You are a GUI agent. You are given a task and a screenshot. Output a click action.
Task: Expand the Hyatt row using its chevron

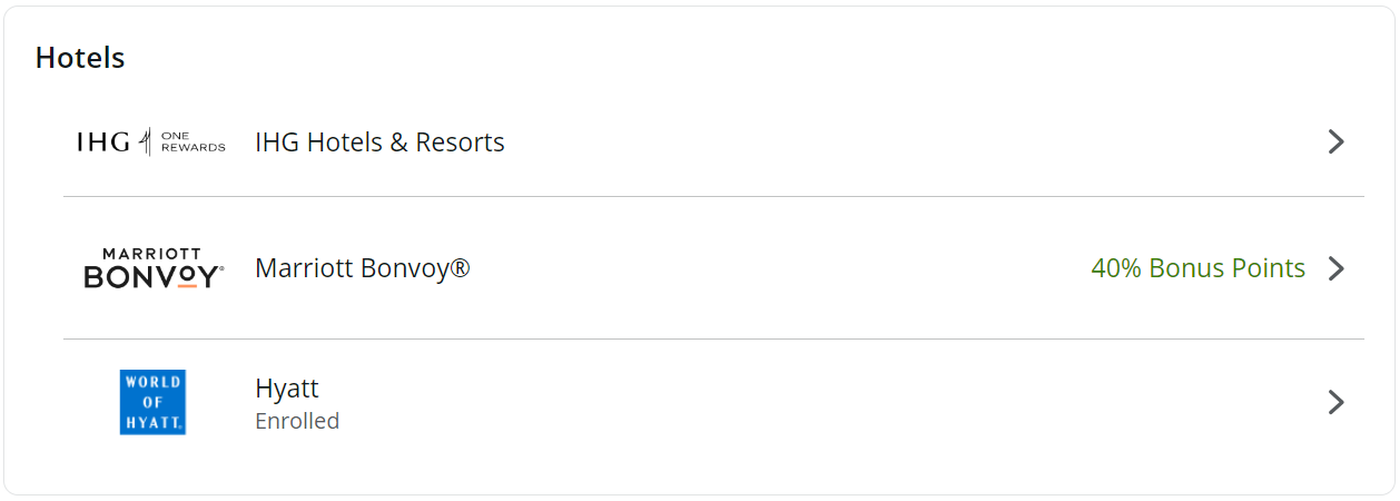click(x=1336, y=402)
